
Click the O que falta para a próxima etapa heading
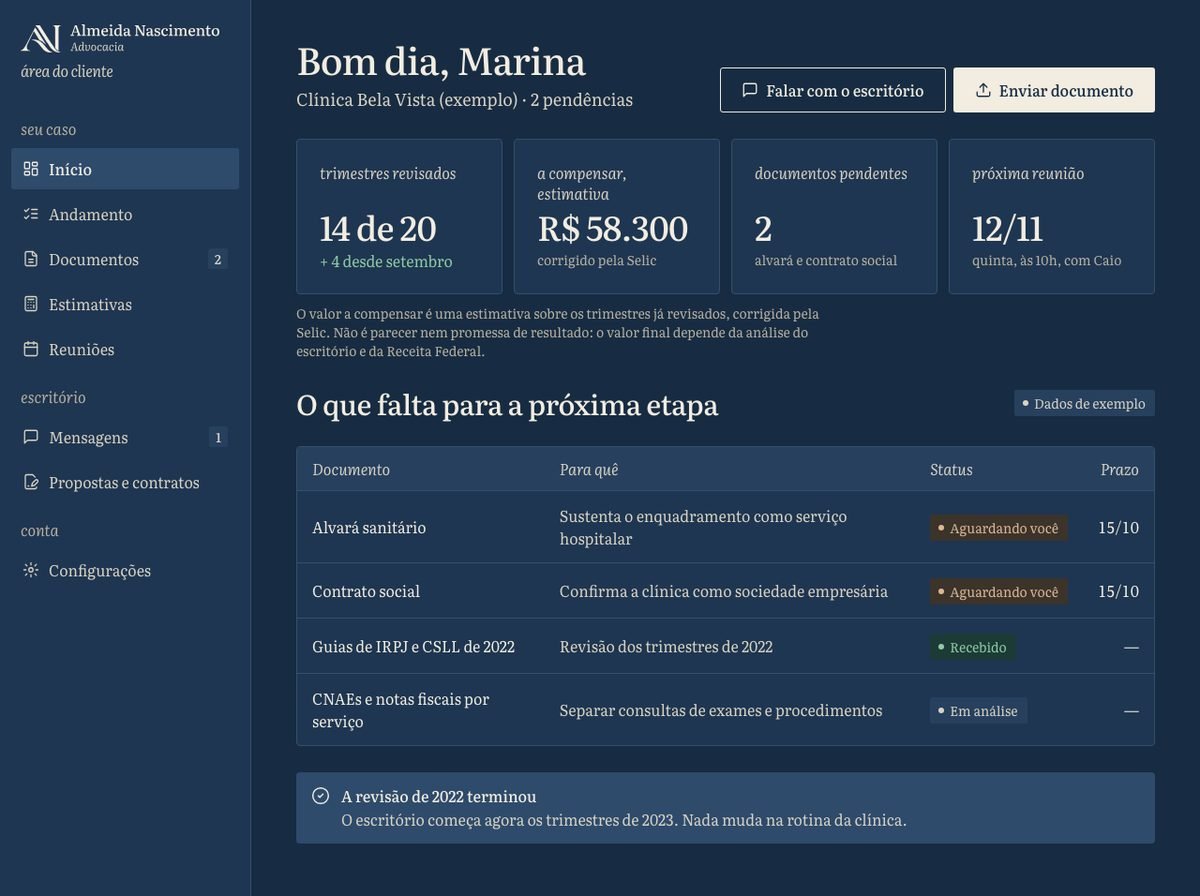point(507,405)
